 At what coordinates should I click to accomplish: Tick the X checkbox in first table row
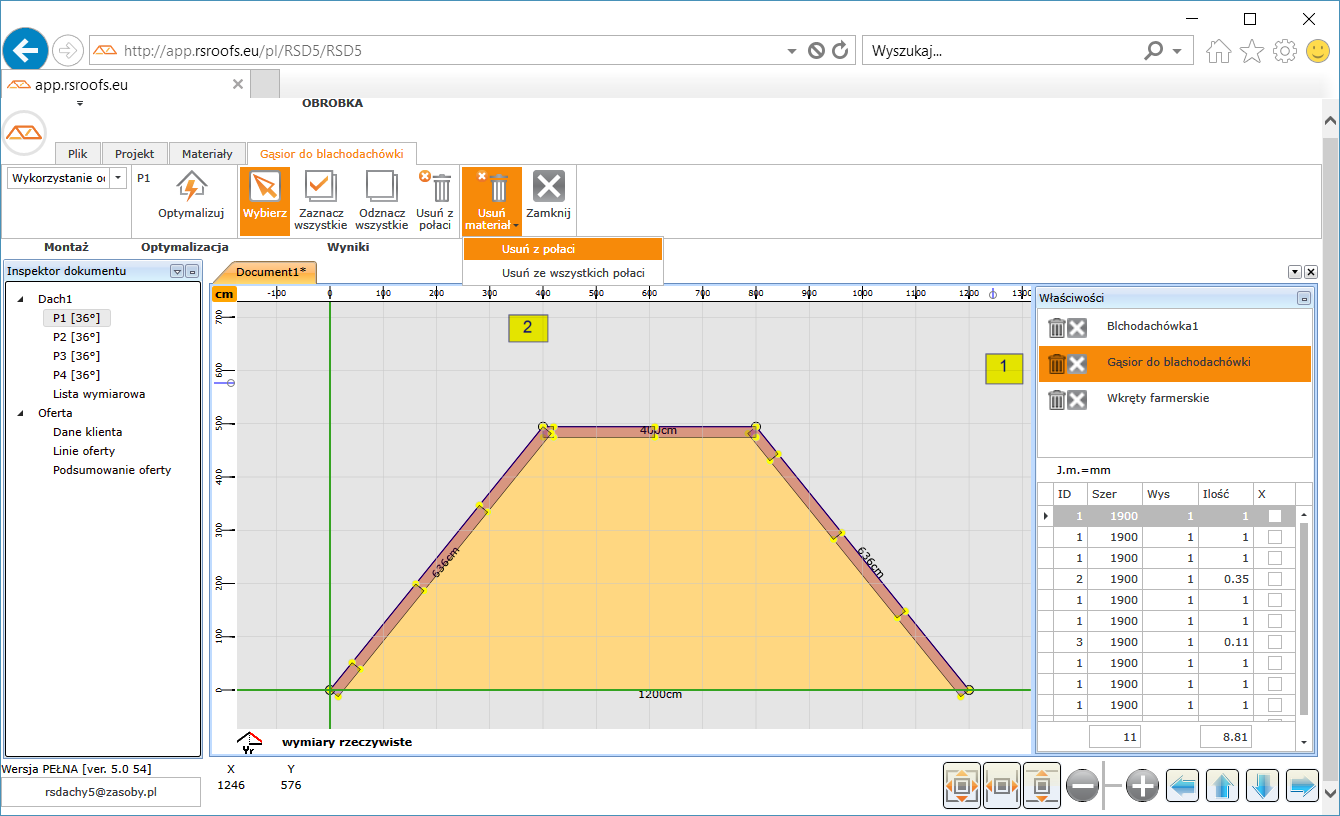pos(1274,516)
